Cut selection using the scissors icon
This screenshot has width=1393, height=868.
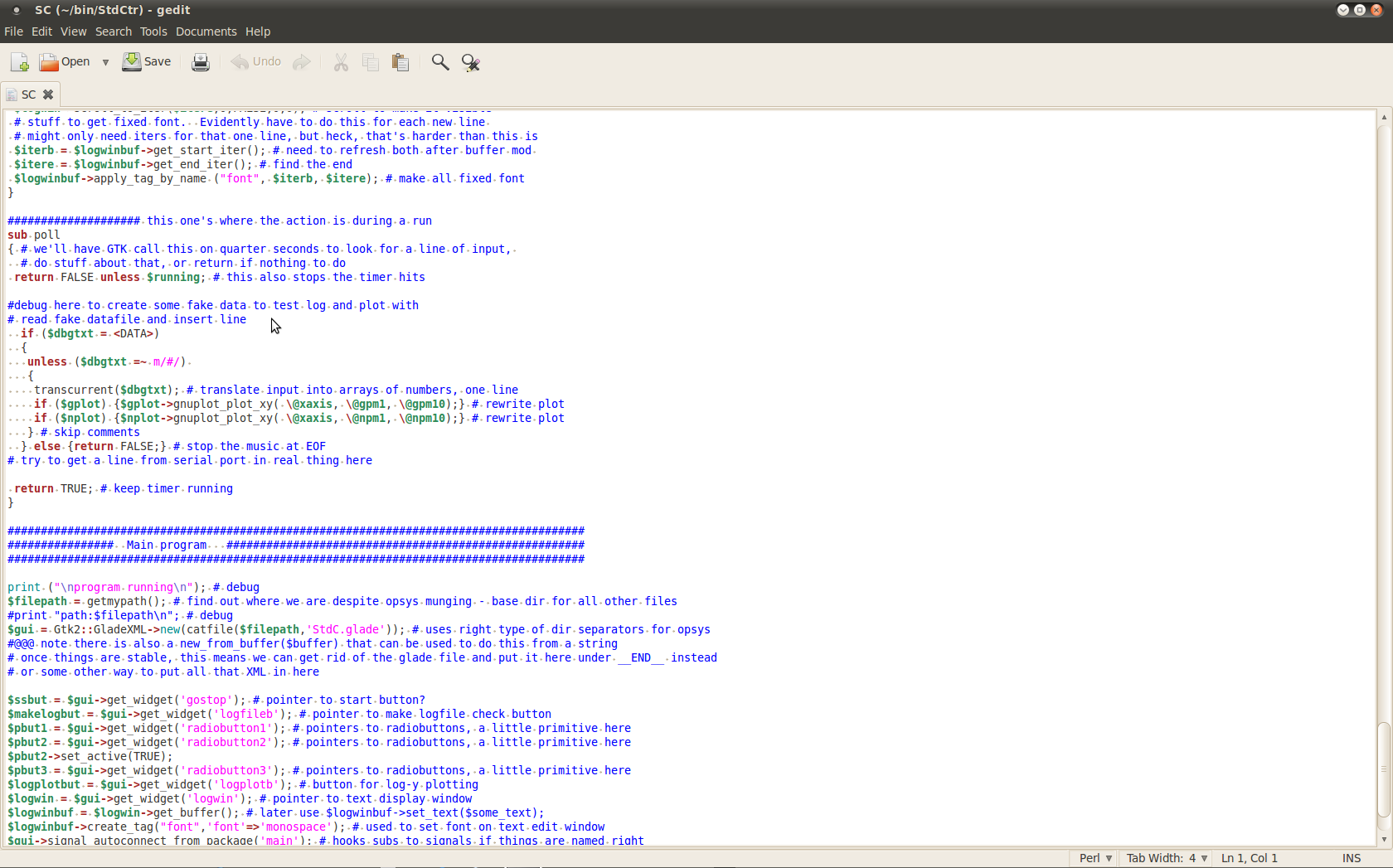pos(341,62)
